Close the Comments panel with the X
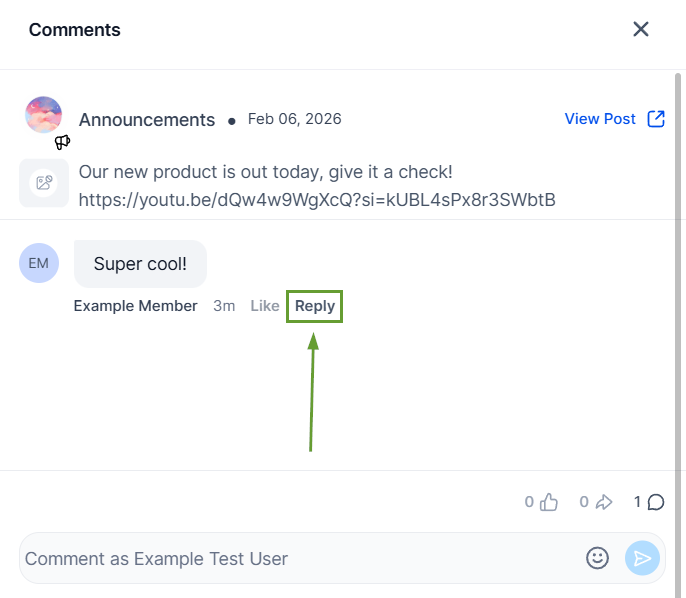The image size is (686, 598). (640, 29)
